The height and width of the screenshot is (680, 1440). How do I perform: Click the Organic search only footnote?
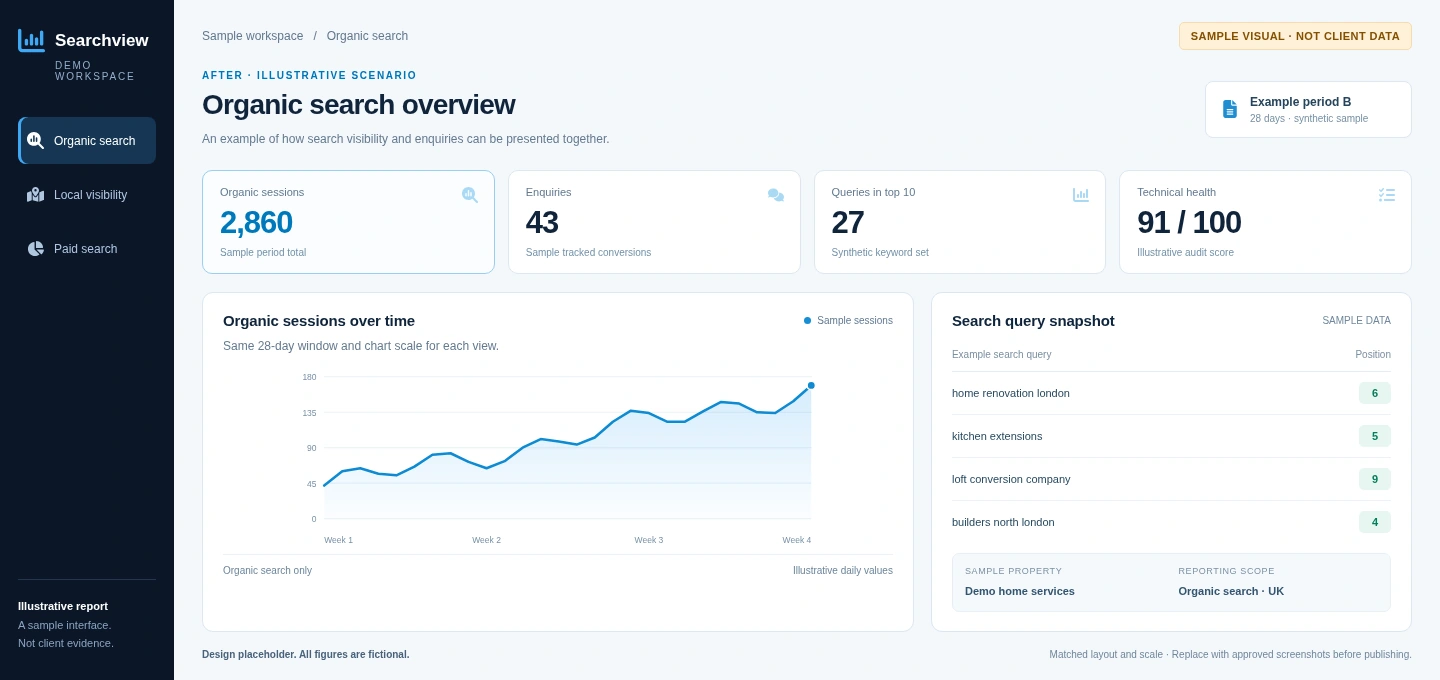(267, 571)
